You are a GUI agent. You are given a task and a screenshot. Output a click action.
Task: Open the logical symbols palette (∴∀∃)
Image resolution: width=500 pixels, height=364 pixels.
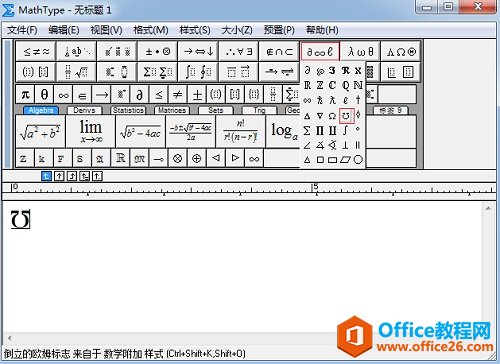click(239, 51)
